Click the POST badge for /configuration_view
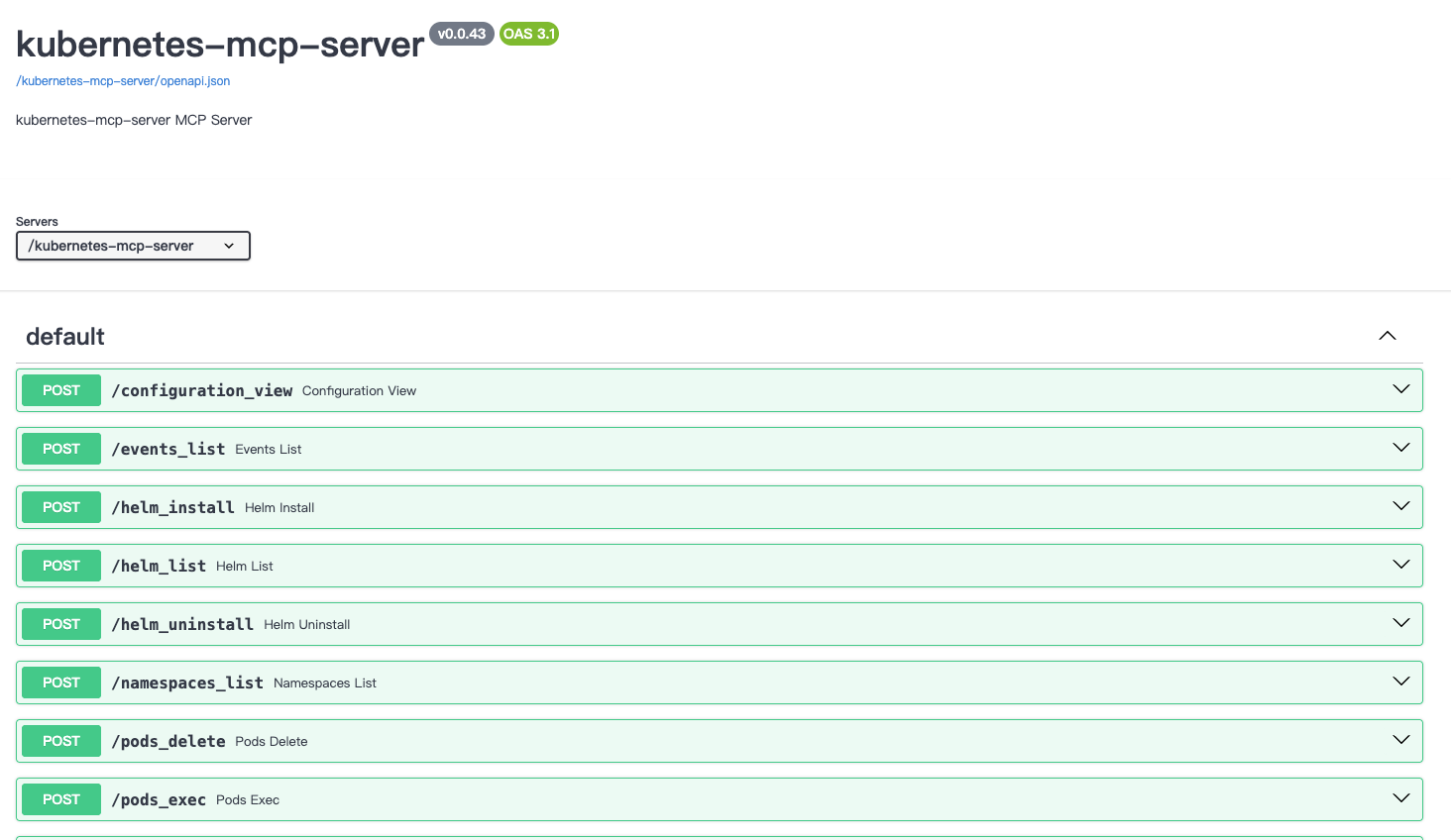The height and width of the screenshot is (840, 1451). coord(61,390)
